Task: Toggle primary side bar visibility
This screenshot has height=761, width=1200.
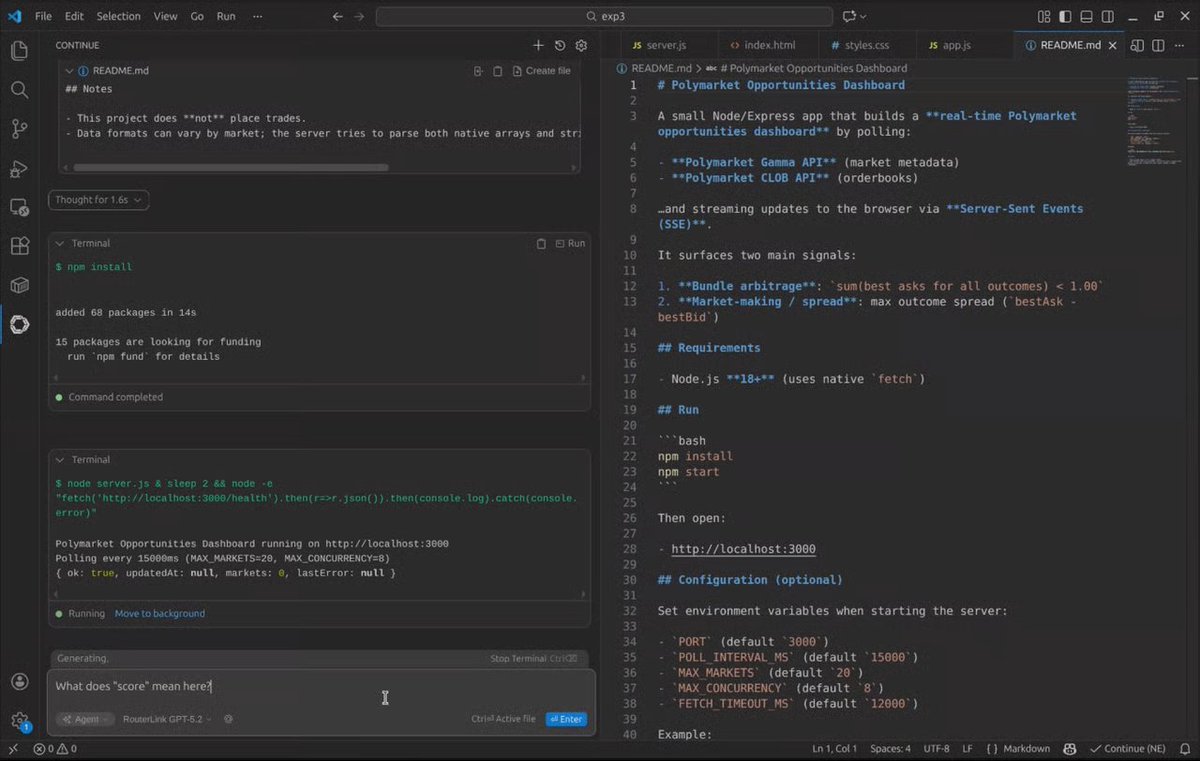Action: 1065,16
